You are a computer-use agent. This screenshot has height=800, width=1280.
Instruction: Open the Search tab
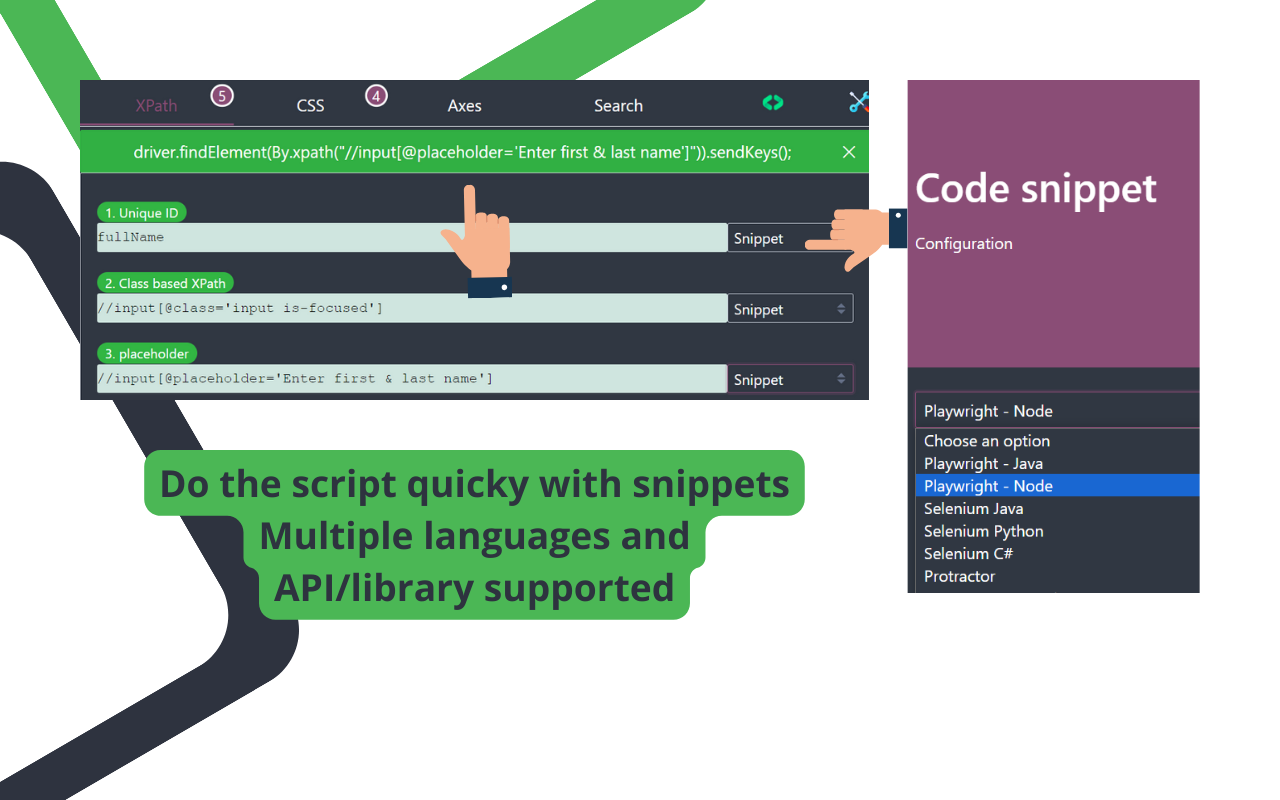click(618, 106)
